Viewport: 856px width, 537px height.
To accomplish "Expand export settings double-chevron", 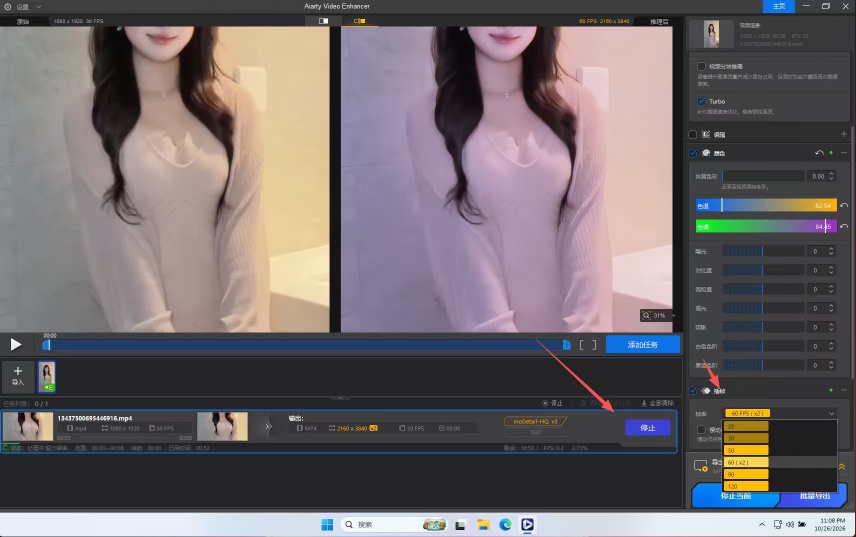I will 842,467.
